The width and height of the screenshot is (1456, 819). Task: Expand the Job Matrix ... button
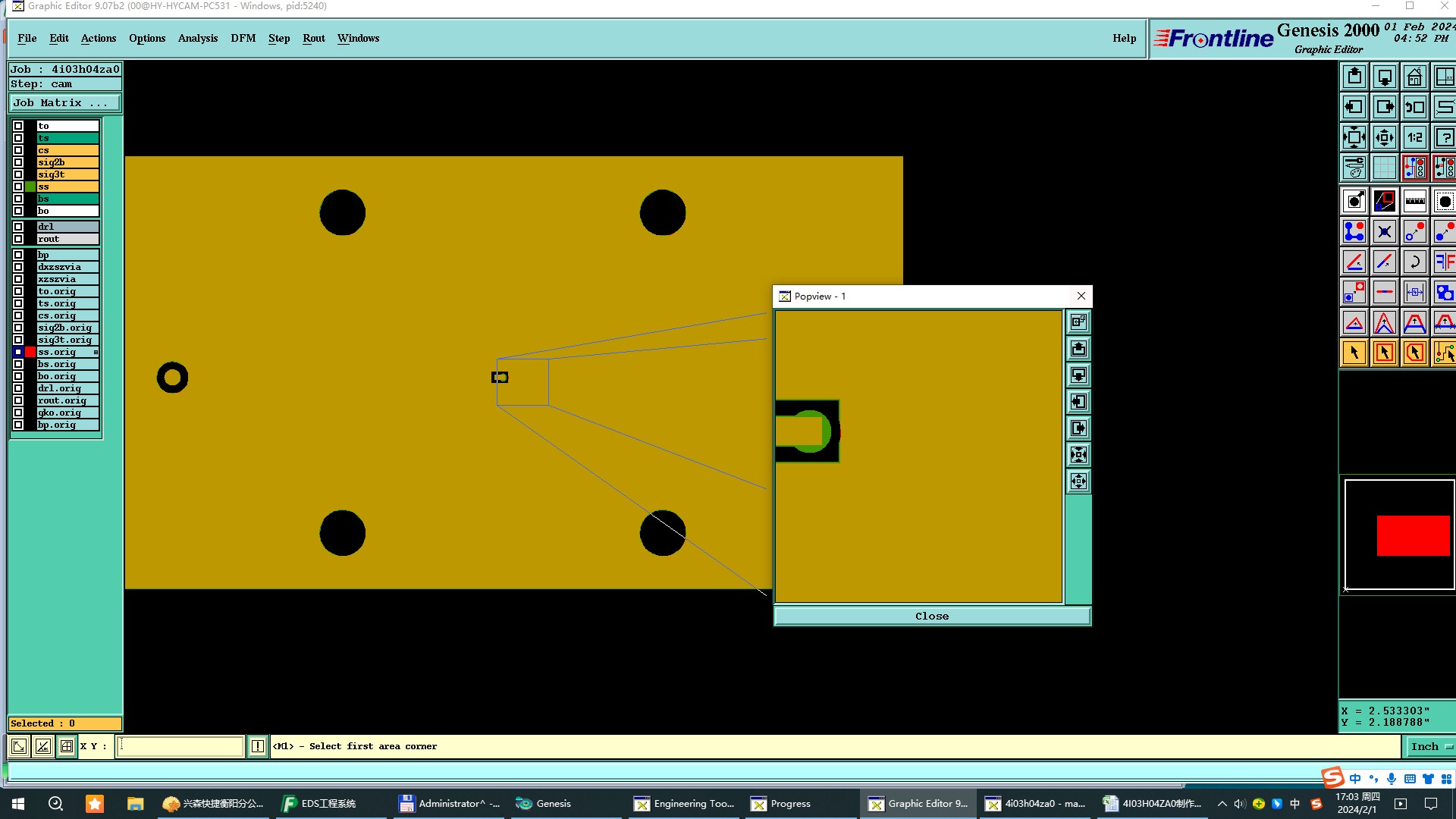coord(64,103)
